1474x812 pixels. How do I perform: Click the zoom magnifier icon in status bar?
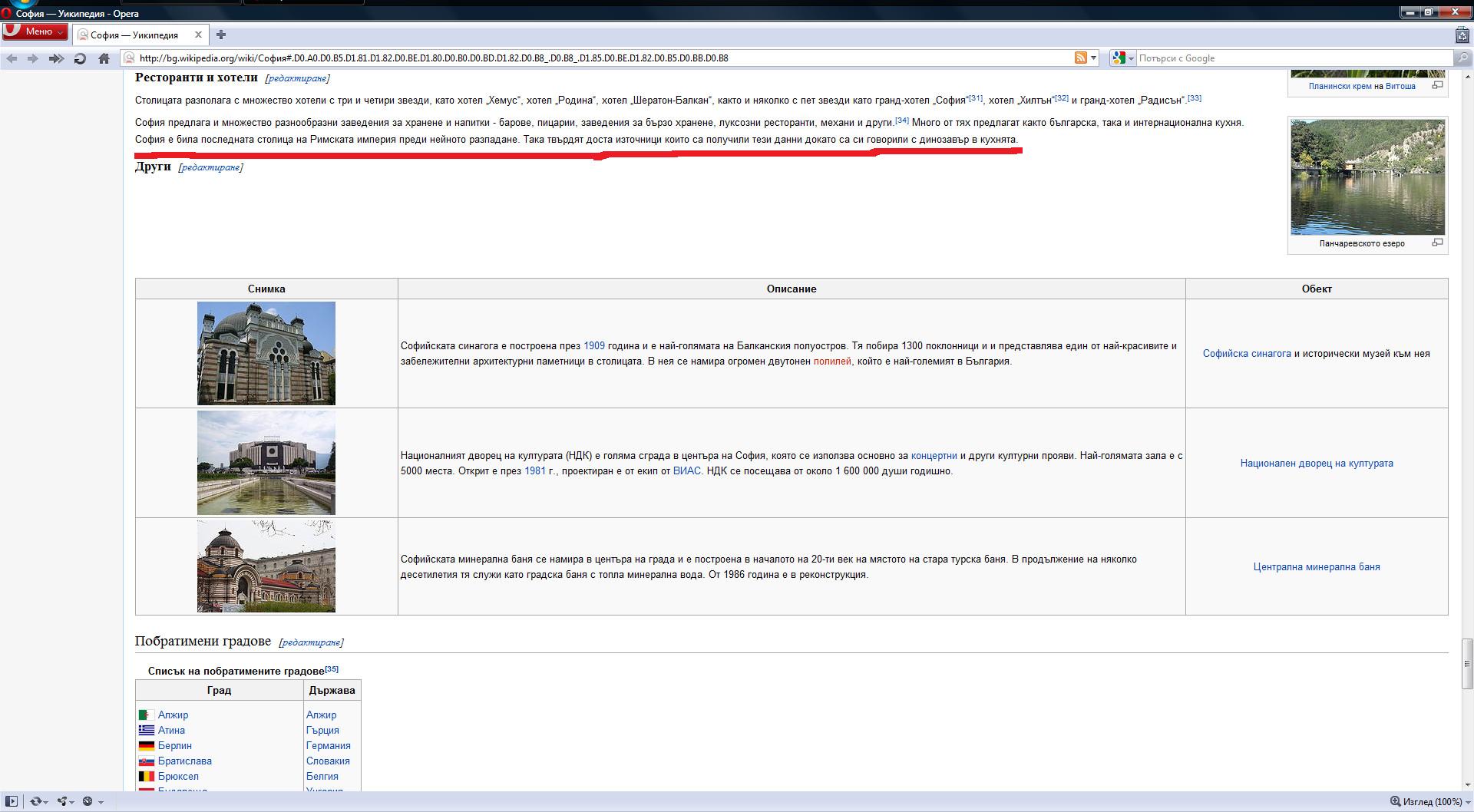[x=1395, y=801]
